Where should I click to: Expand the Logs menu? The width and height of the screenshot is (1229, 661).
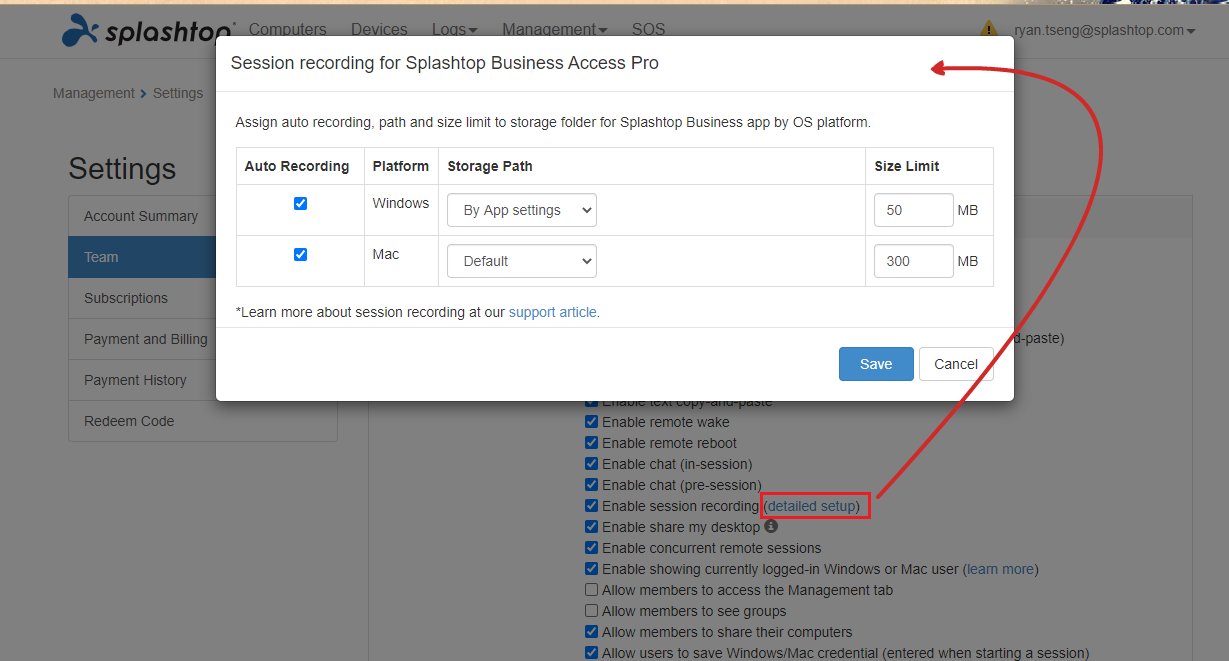click(455, 30)
